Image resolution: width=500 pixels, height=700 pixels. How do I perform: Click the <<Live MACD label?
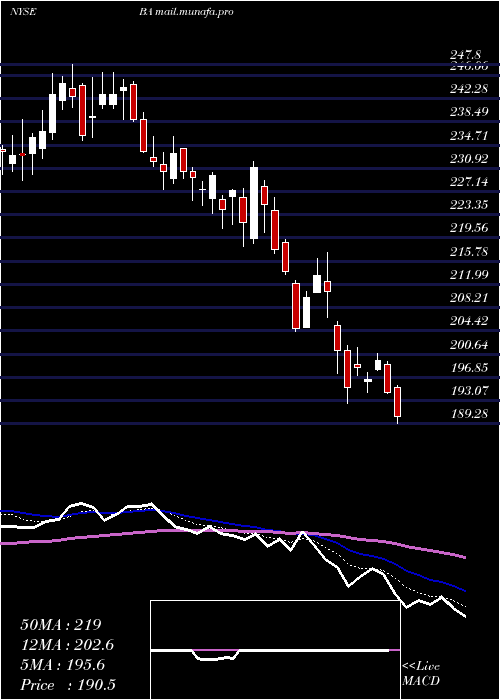[x=421, y=674]
